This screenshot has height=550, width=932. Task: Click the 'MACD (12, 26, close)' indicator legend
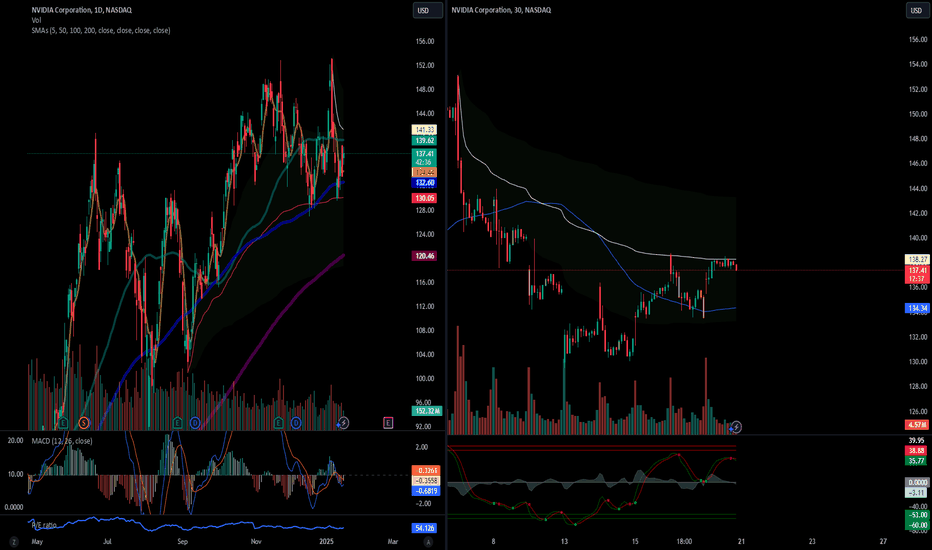[62, 441]
